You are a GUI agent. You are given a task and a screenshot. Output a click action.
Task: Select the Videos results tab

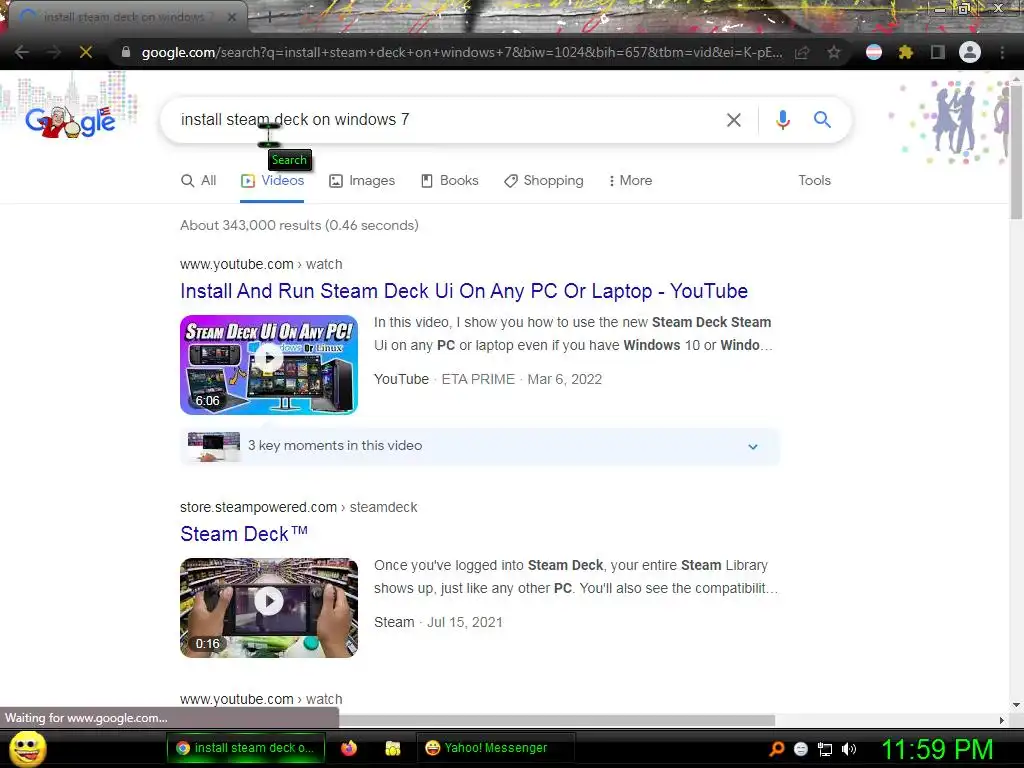[272, 181]
